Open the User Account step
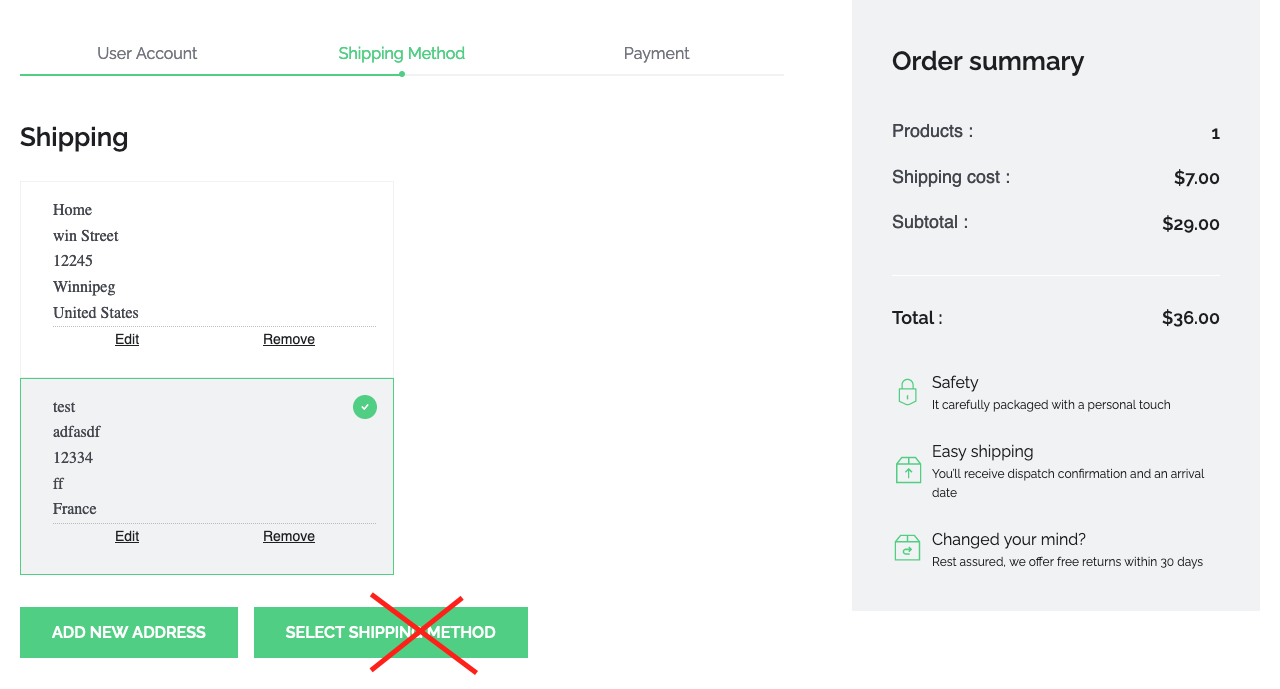The width and height of the screenshot is (1280, 689). pyautogui.click(x=147, y=53)
